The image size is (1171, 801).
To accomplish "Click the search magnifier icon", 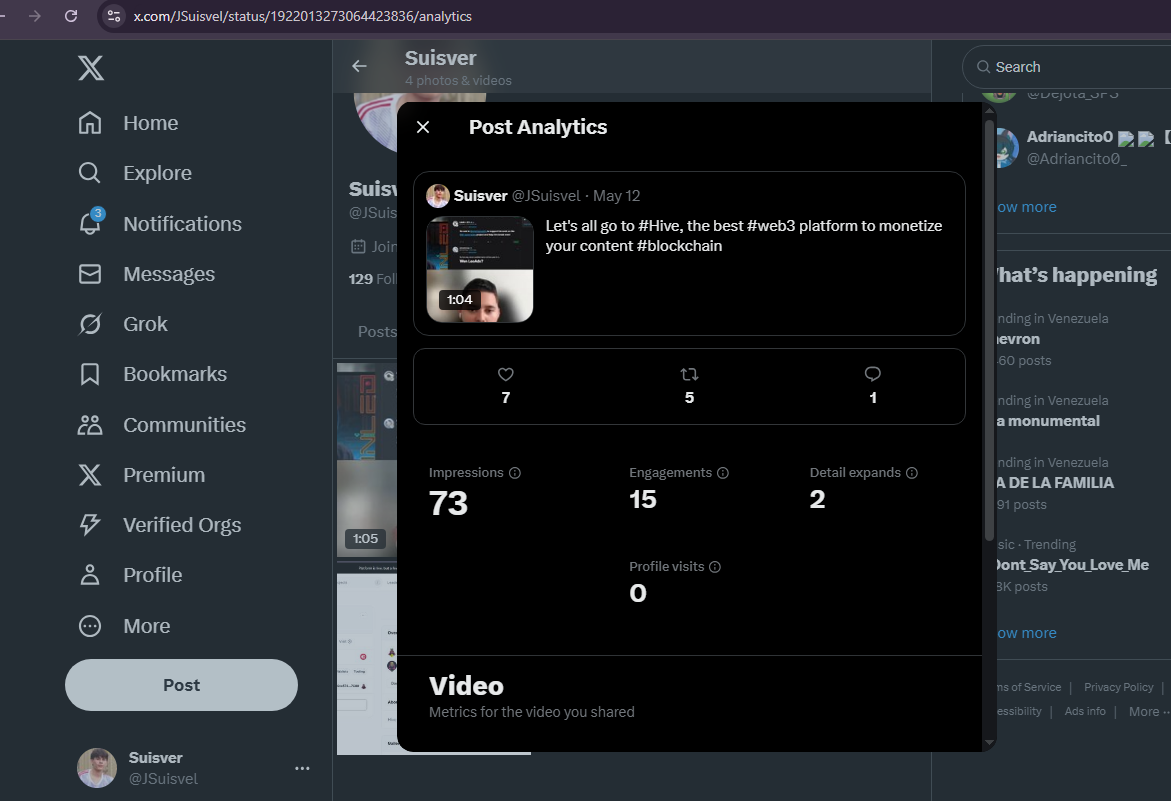I will [x=984, y=67].
